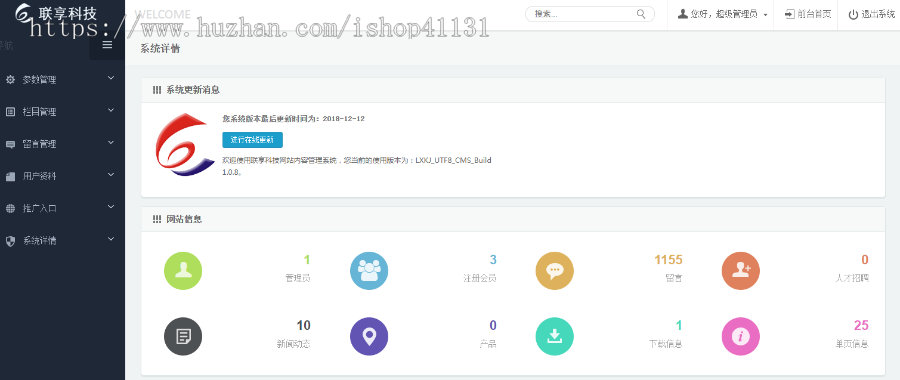This screenshot has height=380, width=900.
Task: Click the blue 注册会员 group icon
Action: tap(369, 271)
